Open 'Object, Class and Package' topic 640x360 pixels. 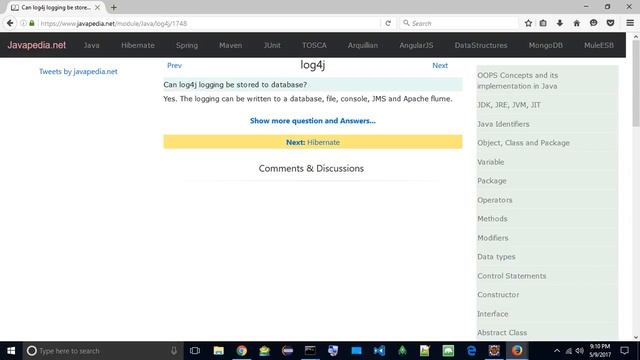pos(523,143)
